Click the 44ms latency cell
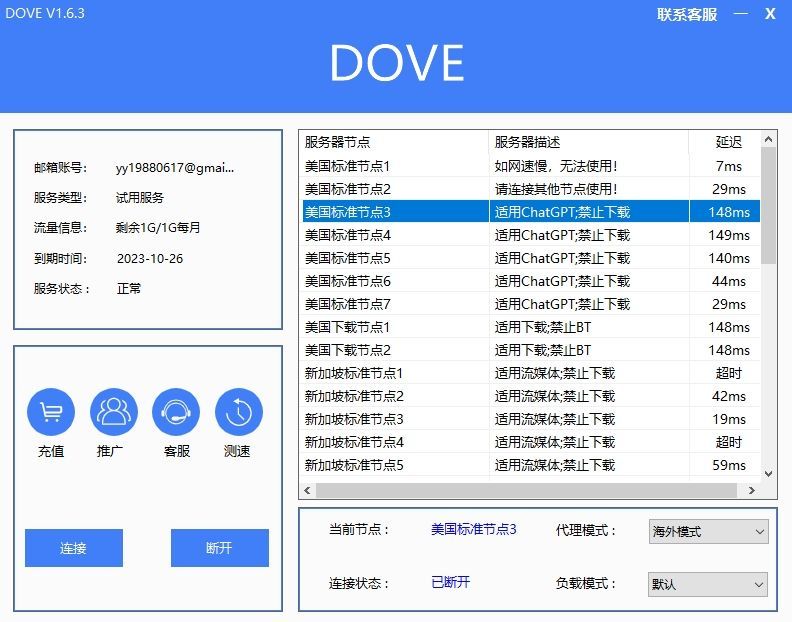The width and height of the screenshot is (792, 622). click(x=729, y=281)
